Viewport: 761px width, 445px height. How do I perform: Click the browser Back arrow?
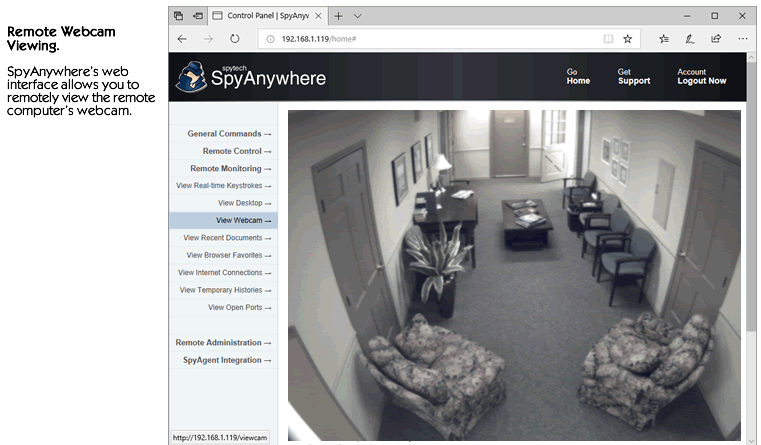(182, 39)
